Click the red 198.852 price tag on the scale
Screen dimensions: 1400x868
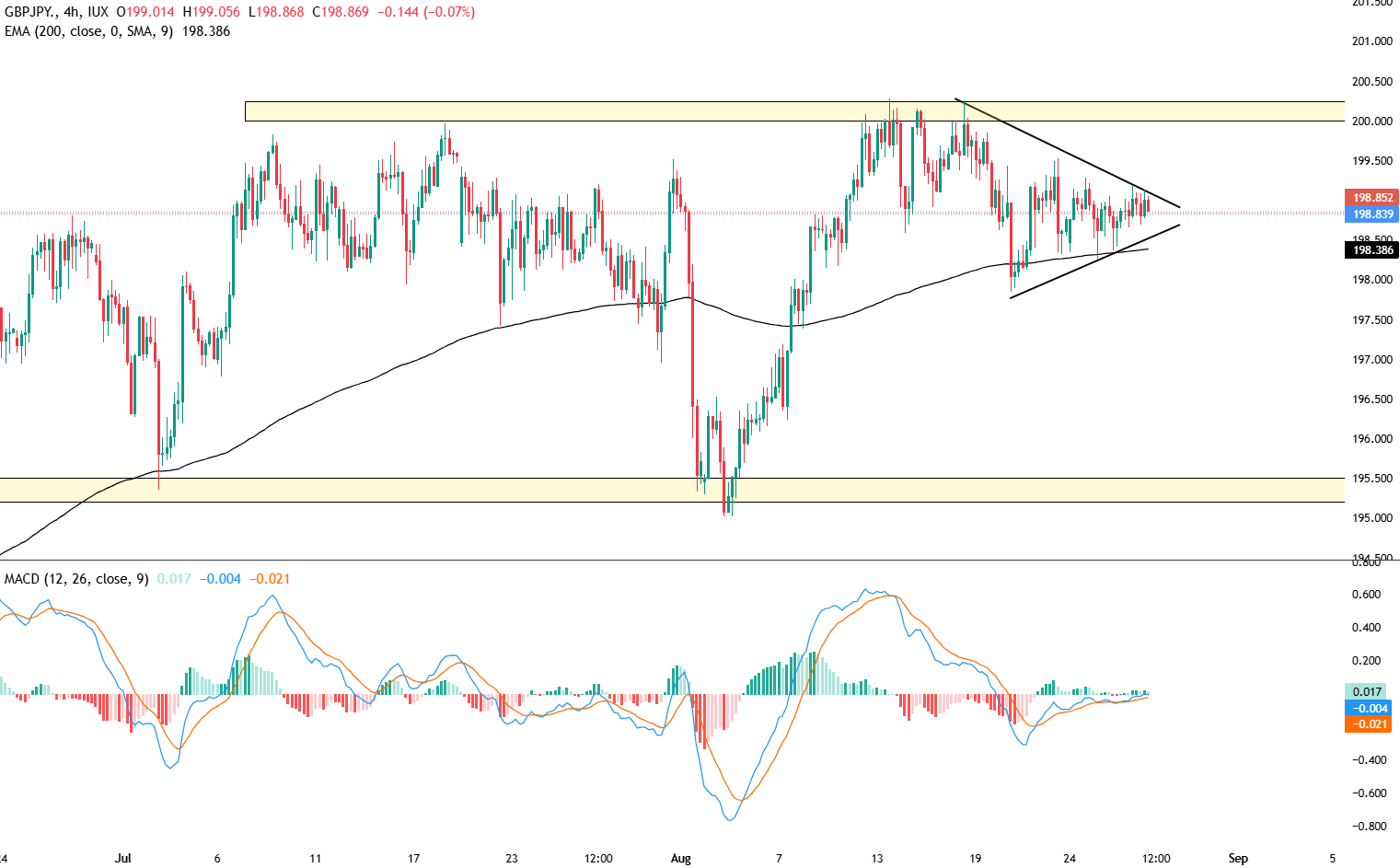coord(1373,197)
